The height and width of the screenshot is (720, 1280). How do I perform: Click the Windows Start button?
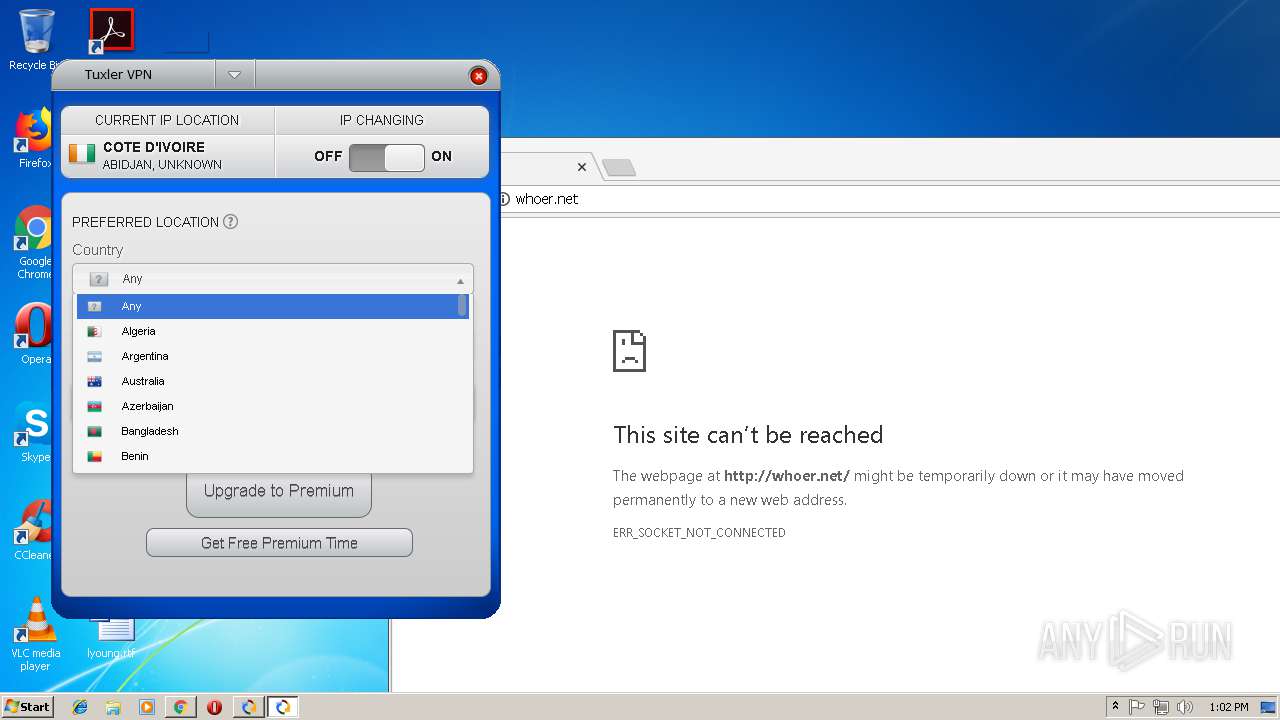coord(28,707)
